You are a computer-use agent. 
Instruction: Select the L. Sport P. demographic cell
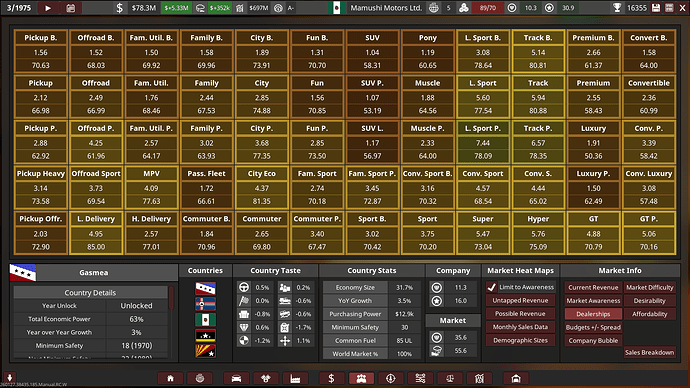click(483, 142)
